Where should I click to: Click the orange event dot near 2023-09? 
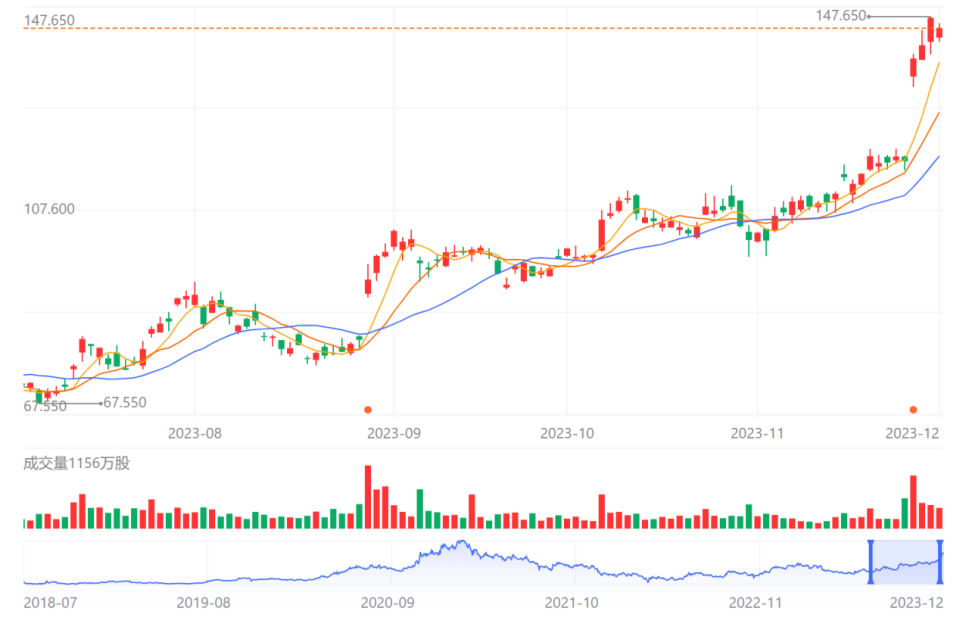(368, 410)
